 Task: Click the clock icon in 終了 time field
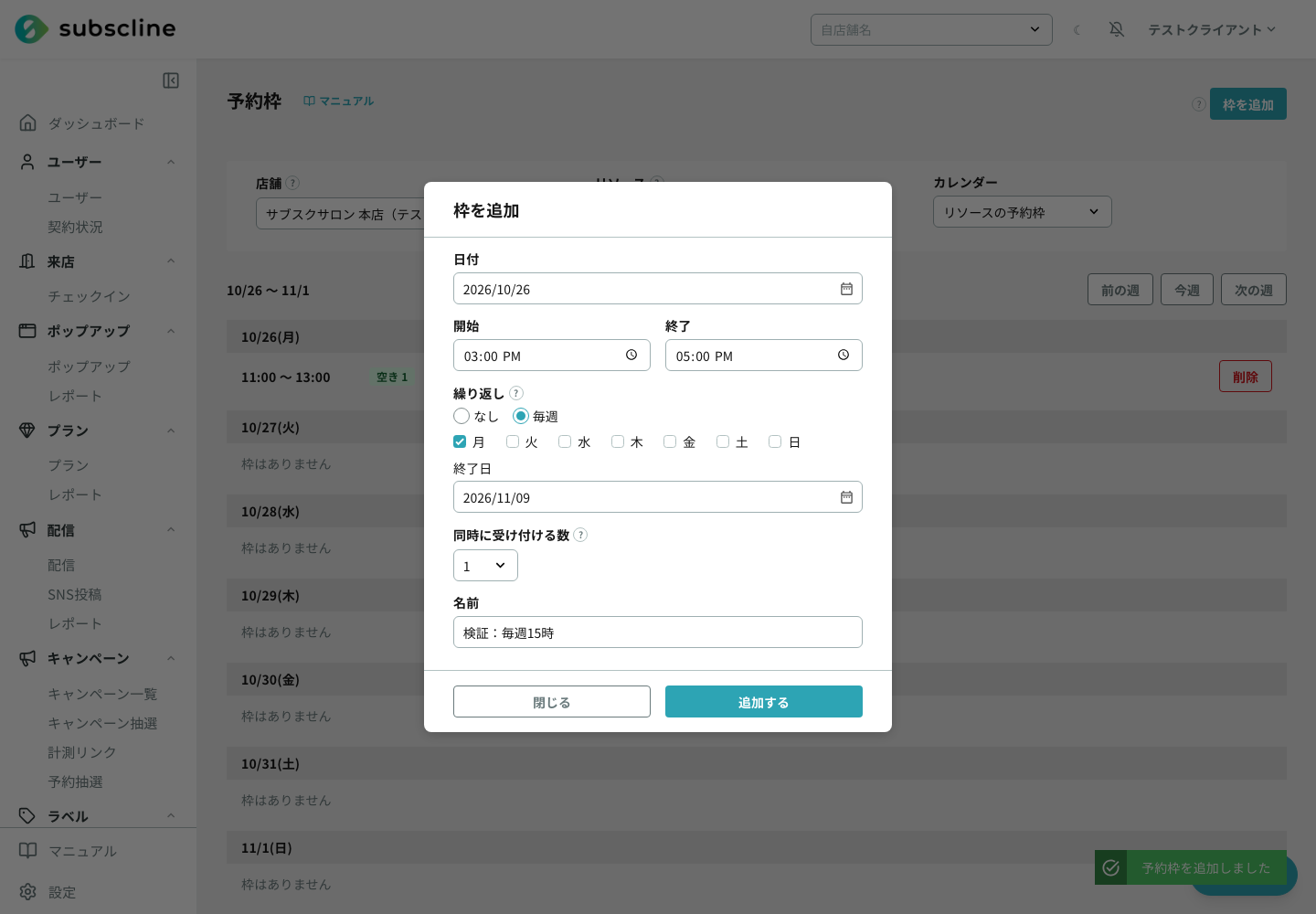pos(844,355)
